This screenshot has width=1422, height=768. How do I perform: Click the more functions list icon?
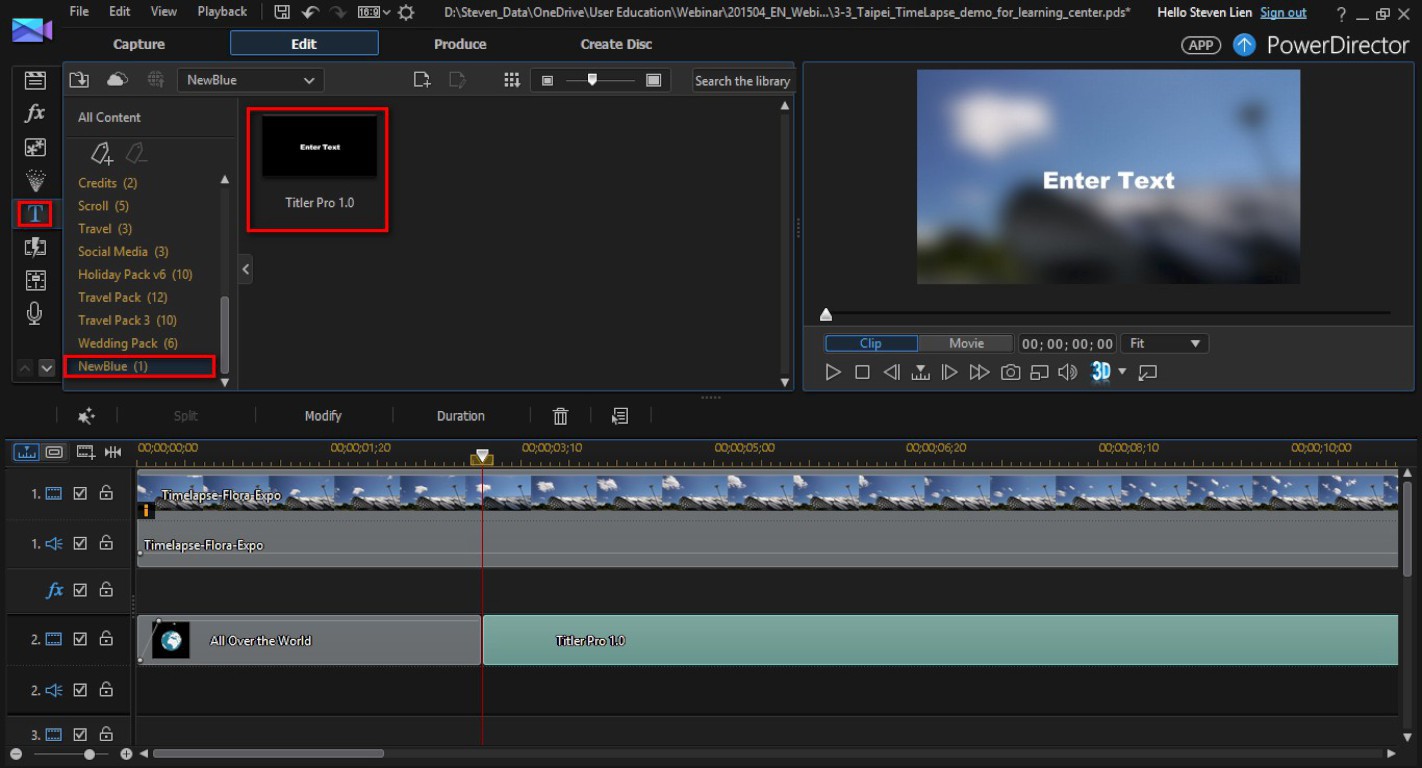click(x=620, y=416)
